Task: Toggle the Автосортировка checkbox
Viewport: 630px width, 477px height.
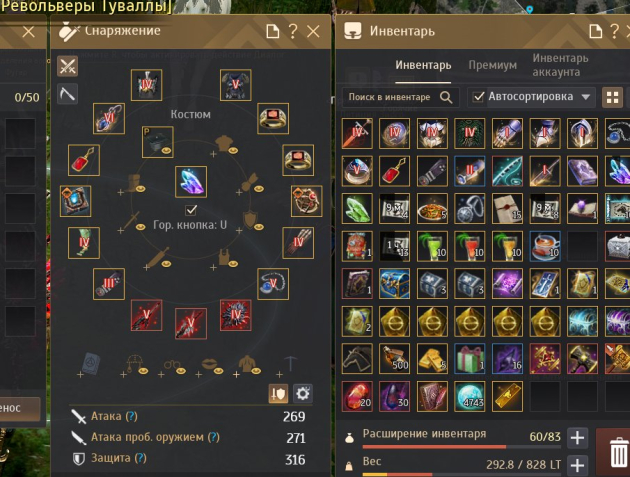Action: tap(478, 97)
